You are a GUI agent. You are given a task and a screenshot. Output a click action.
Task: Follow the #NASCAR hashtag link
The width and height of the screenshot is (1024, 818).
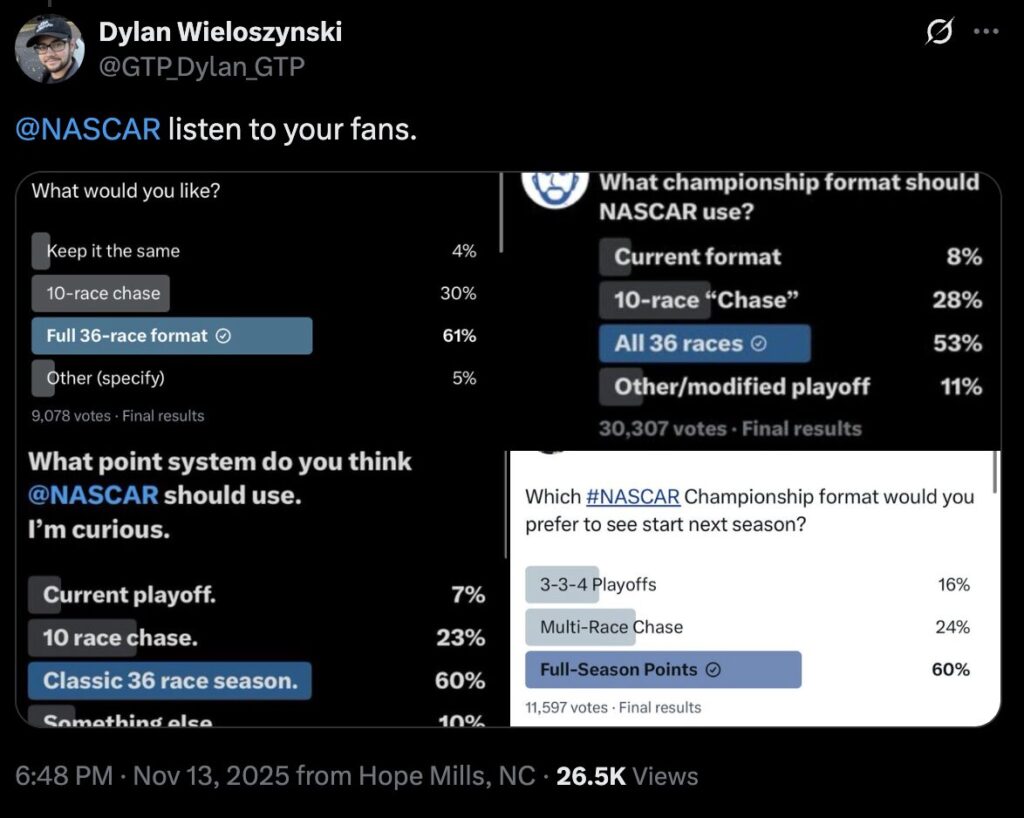(x=632, y=497)
